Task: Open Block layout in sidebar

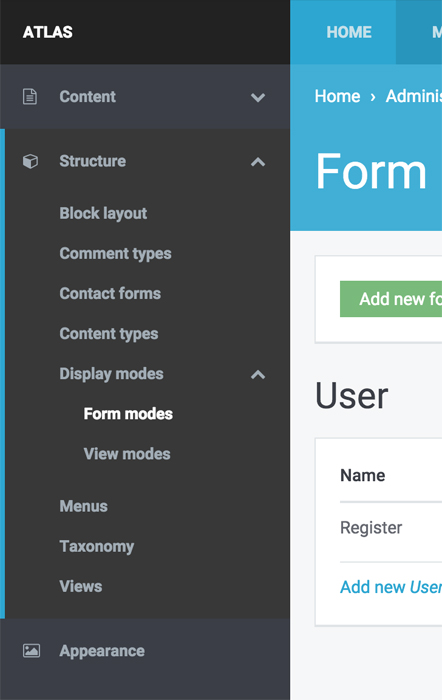Action: tap(103, 213)
